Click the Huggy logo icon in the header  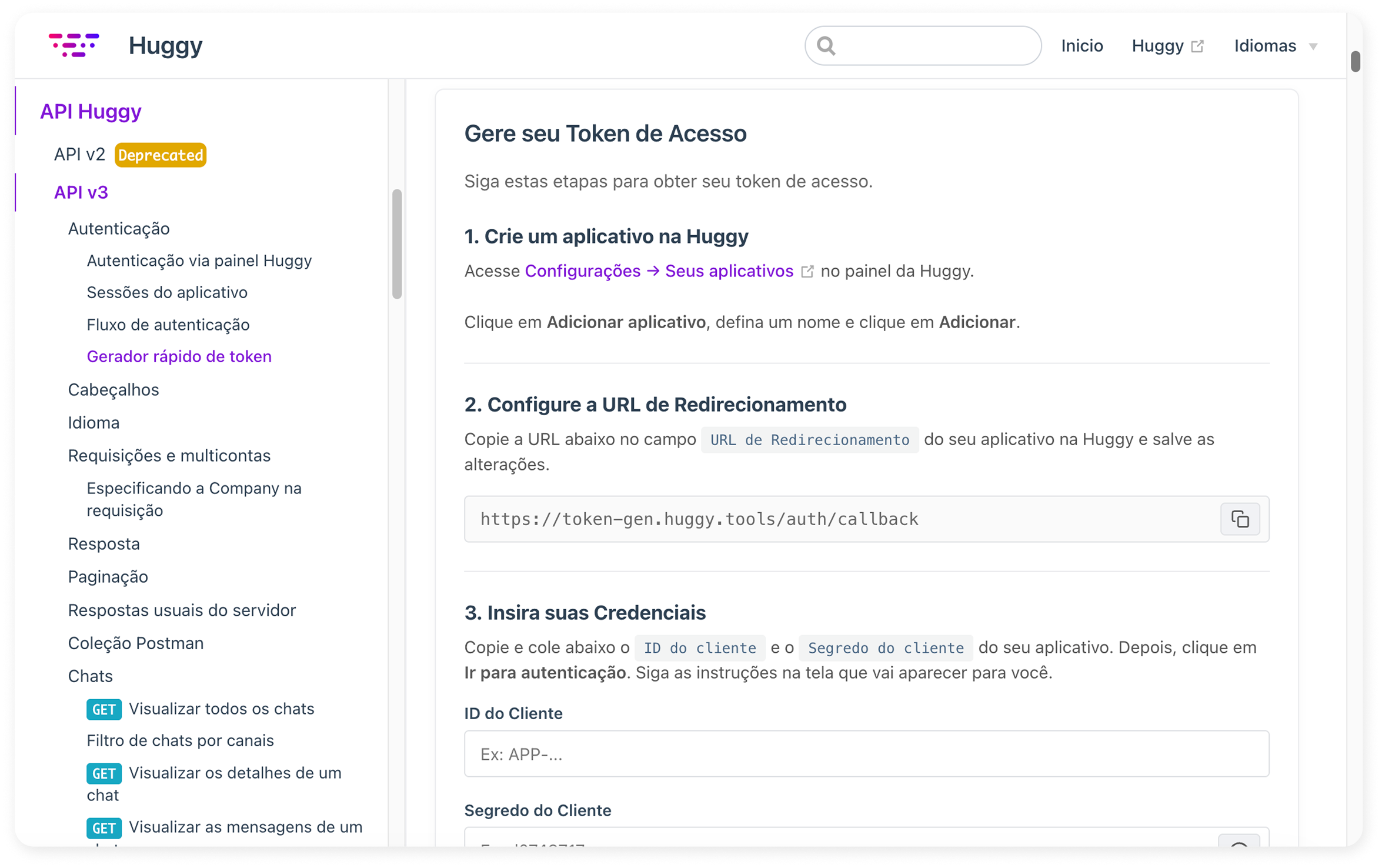(74, 45)
